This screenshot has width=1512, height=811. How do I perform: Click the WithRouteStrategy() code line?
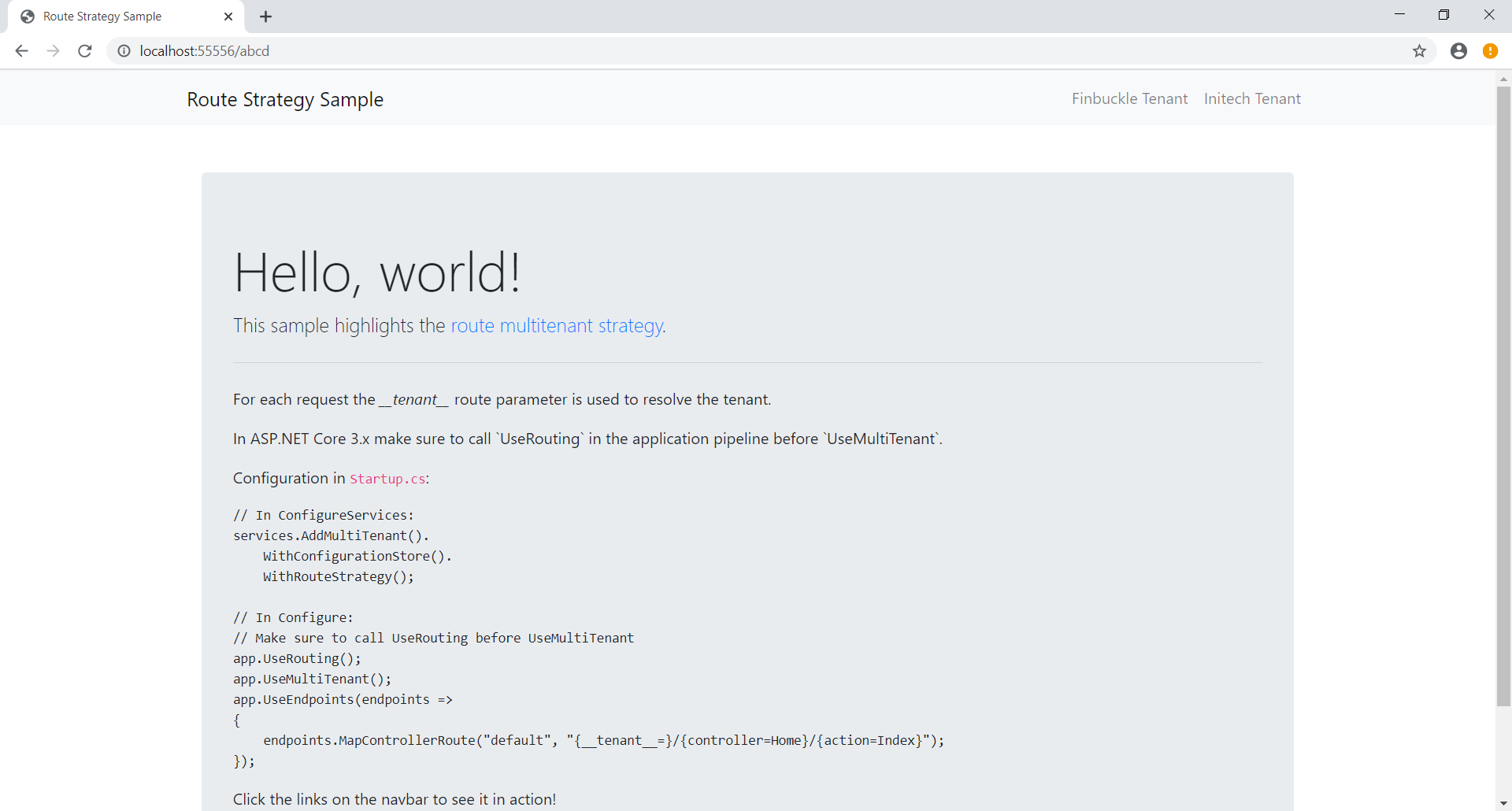tap(339, 576)
